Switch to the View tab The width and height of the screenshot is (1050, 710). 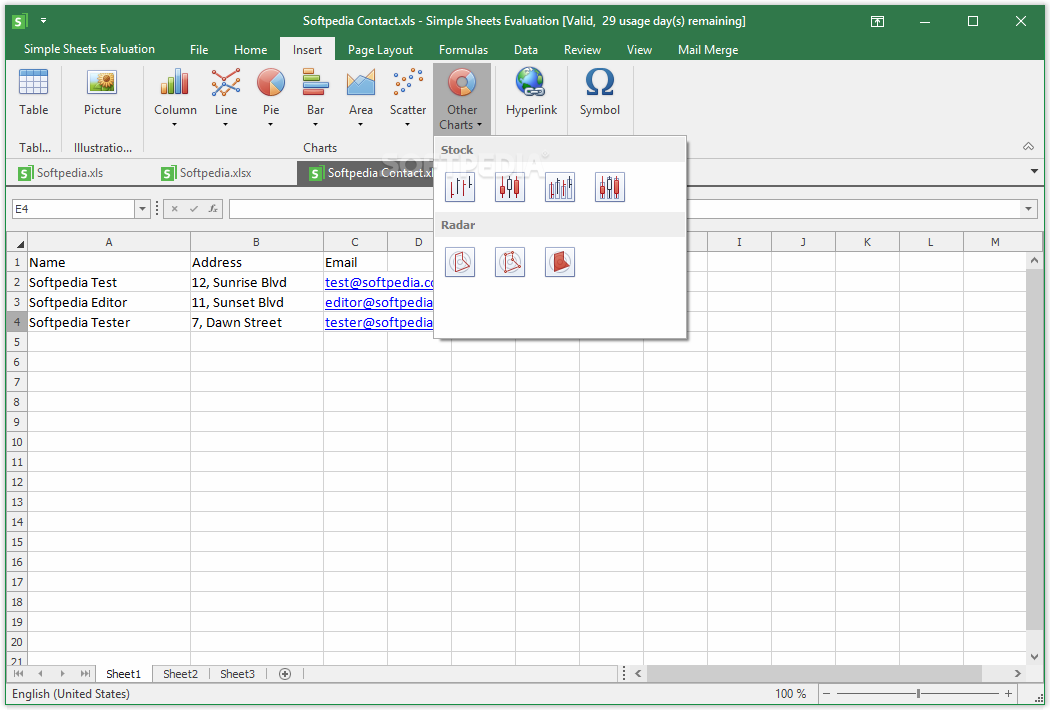pyautogui.click(x=639, y=50)
